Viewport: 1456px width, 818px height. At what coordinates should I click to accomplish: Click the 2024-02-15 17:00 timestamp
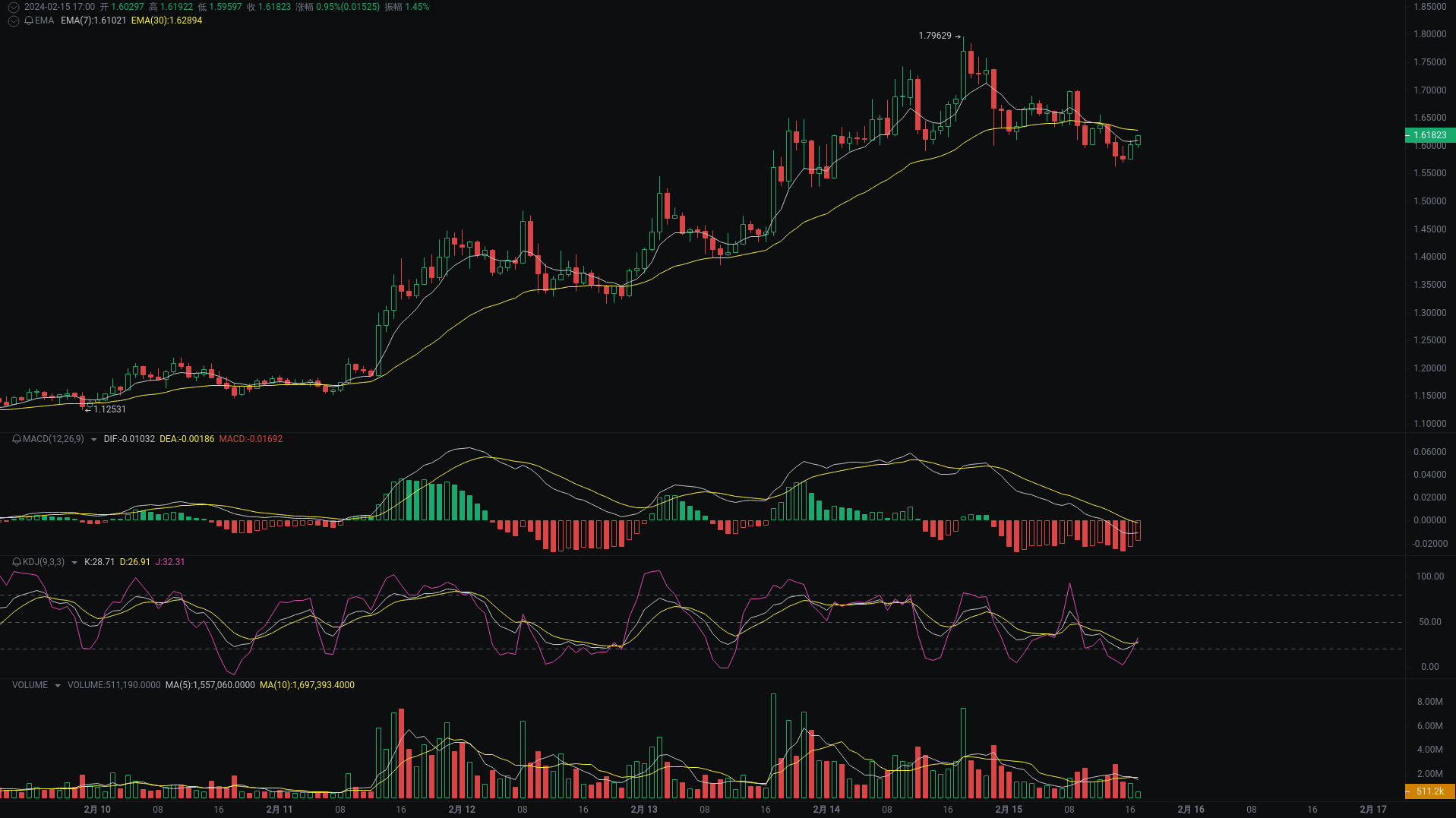pyautogui.click(x=59, y=7)
